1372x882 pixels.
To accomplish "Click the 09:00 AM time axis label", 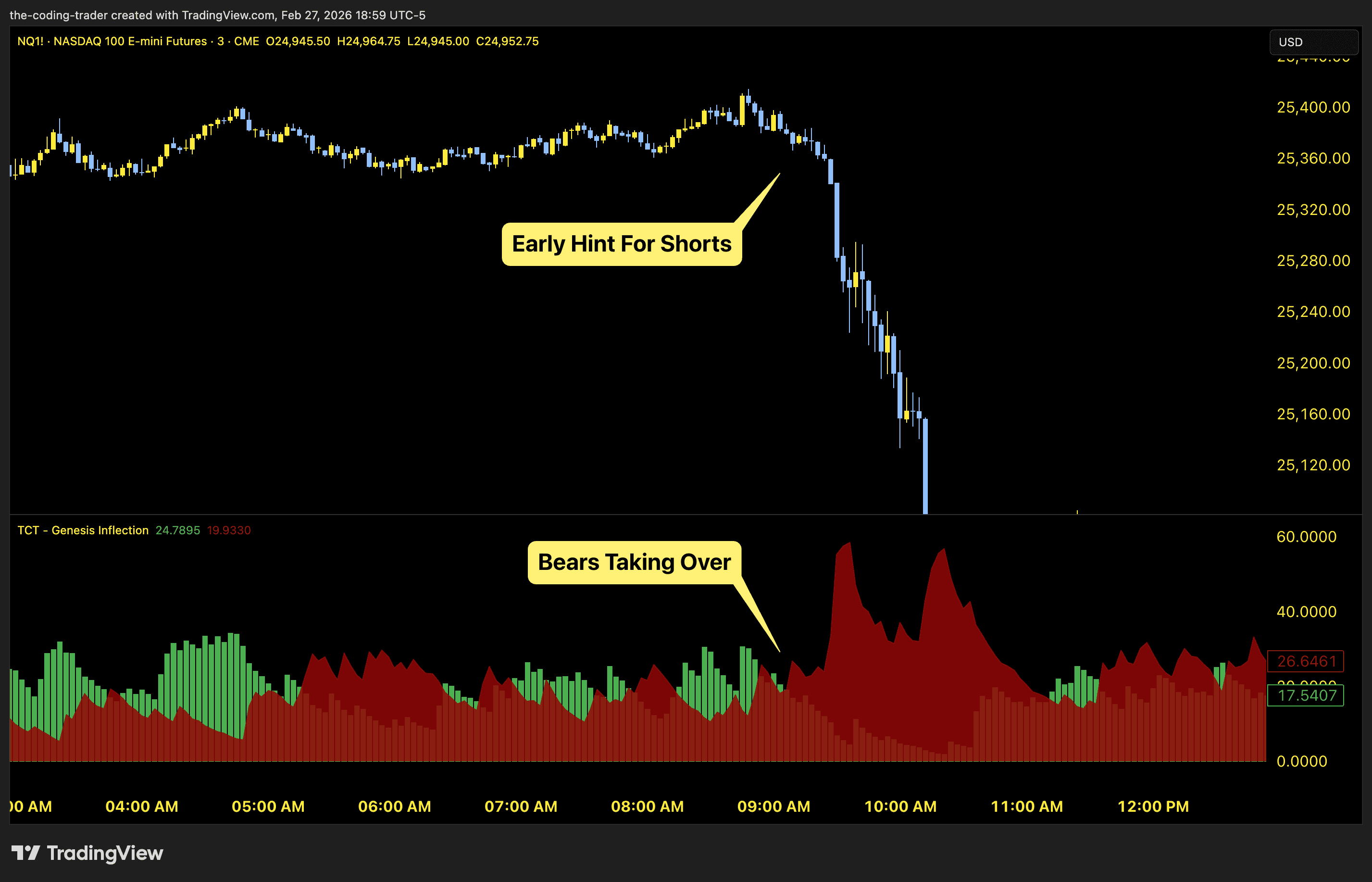I will [x=774, y=806].
